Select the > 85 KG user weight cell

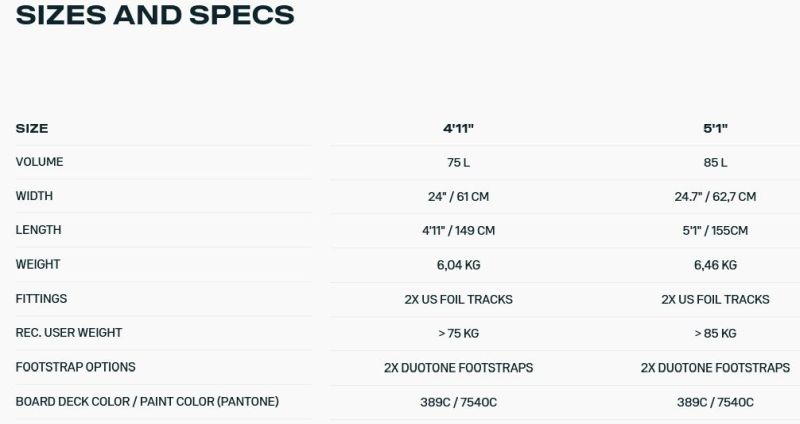point(715,333)
